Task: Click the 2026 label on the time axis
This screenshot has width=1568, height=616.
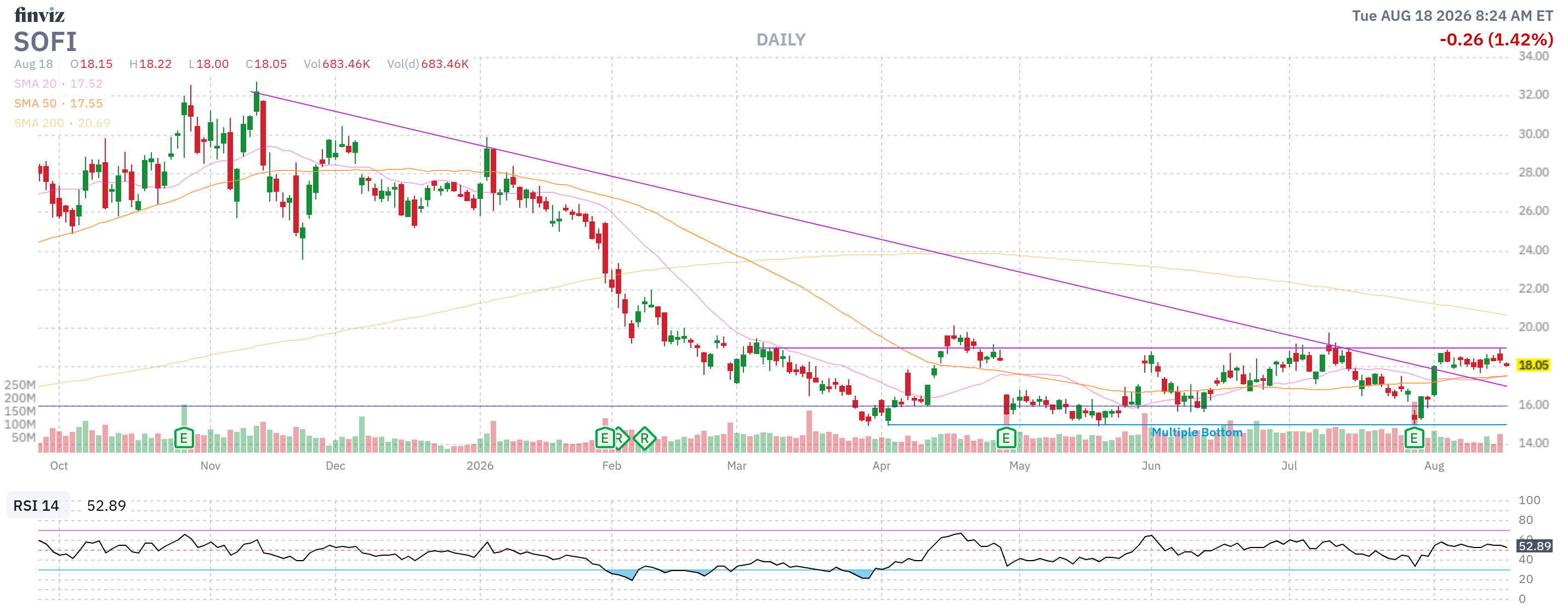Action: point(480,466)
